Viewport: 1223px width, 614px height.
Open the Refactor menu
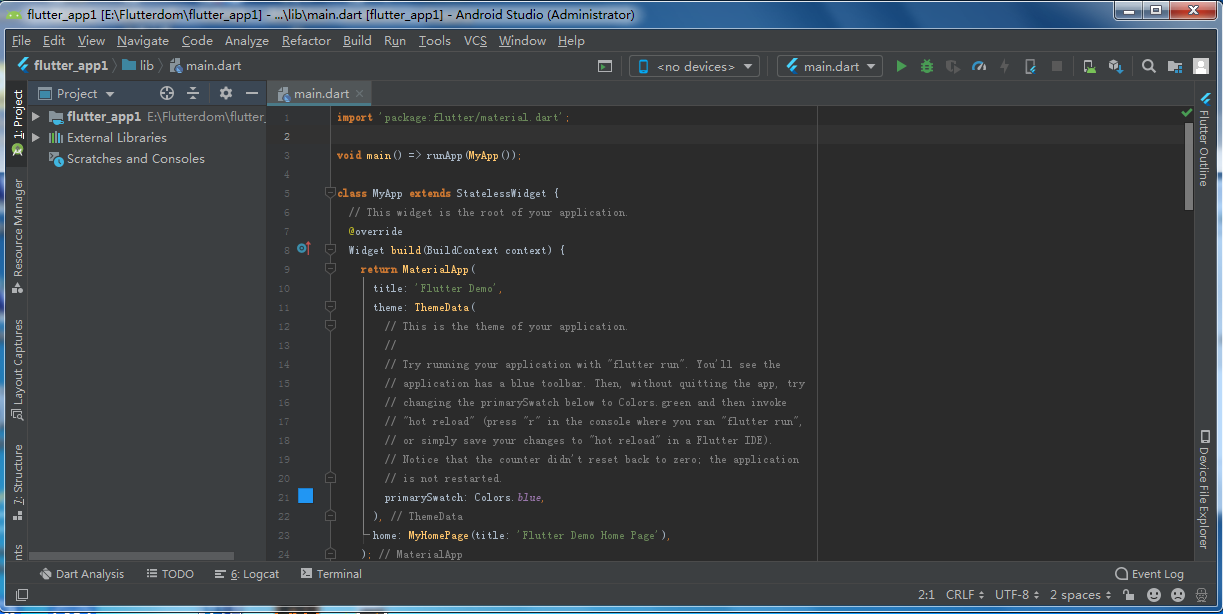pyautogui.click(x=306, y=41)
